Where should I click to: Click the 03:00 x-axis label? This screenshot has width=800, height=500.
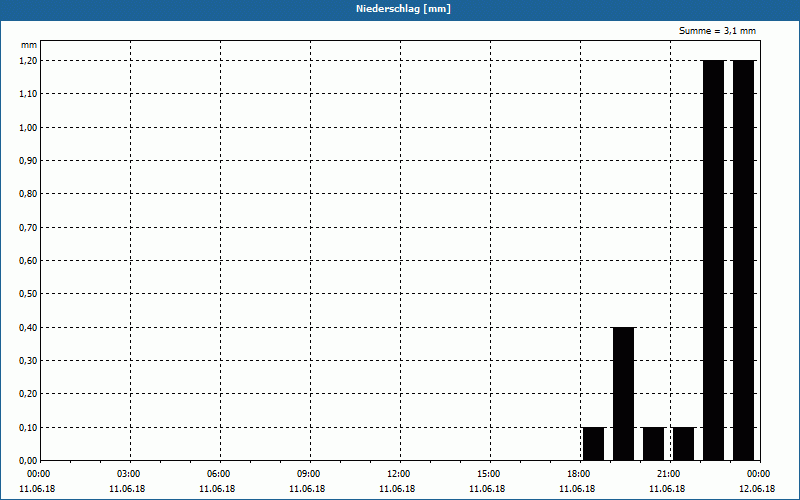coord(129,474)
